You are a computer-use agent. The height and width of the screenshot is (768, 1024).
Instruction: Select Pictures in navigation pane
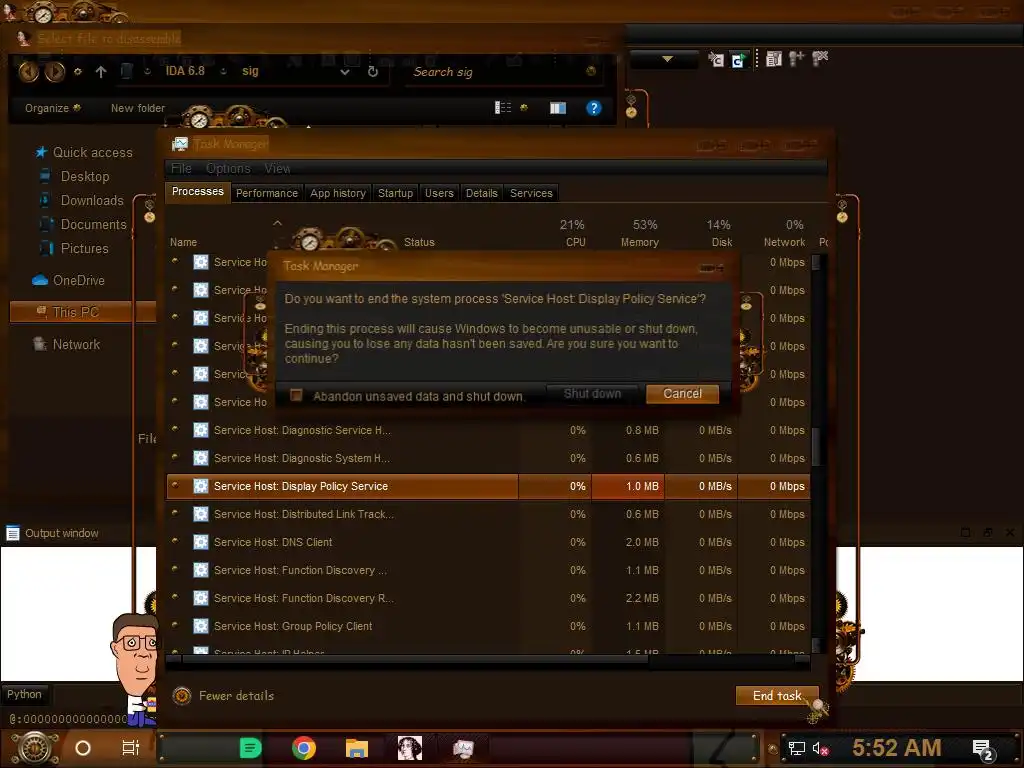84,249
